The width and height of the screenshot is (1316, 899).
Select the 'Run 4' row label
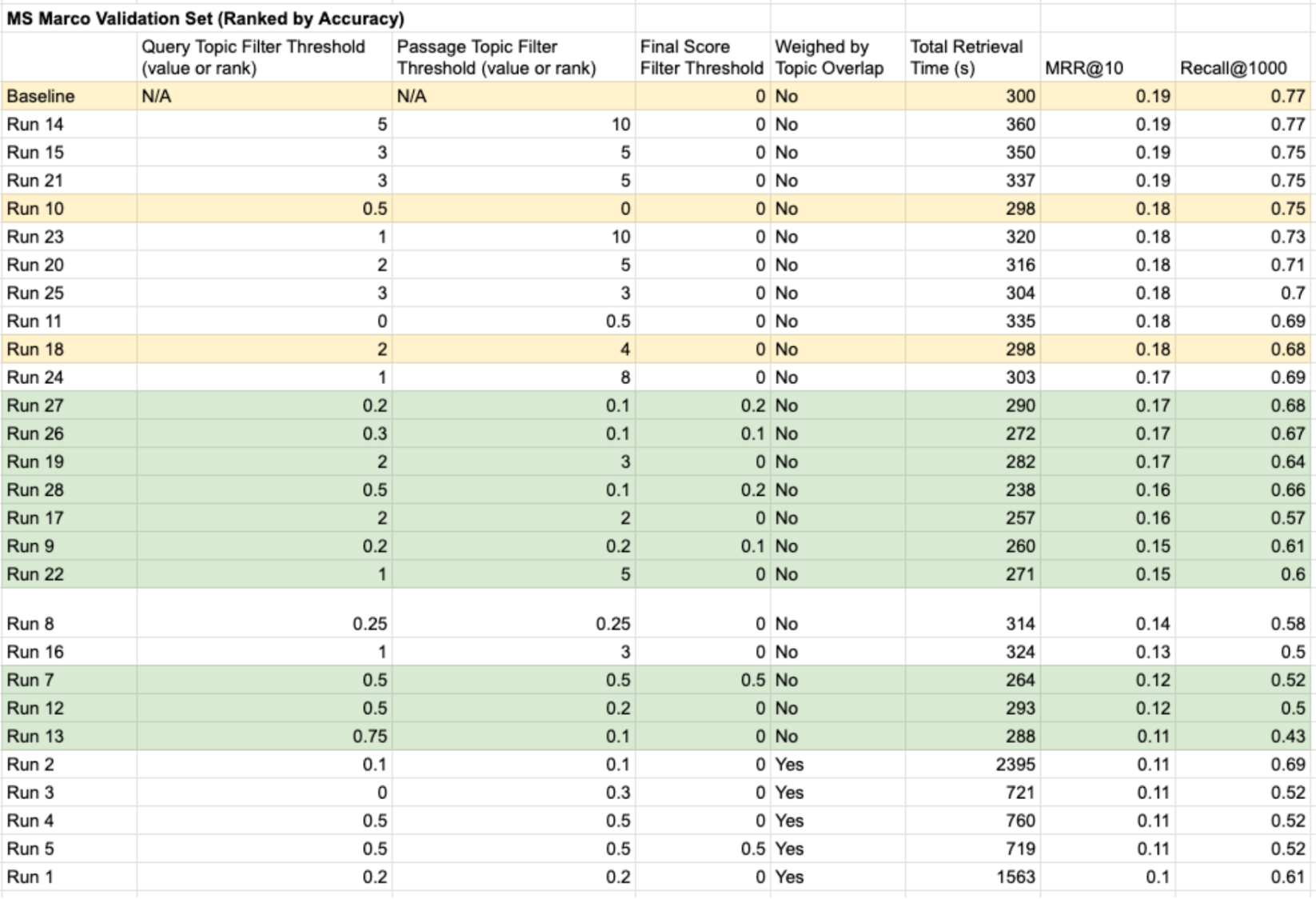pyautogui.click(x=30, y=821)
